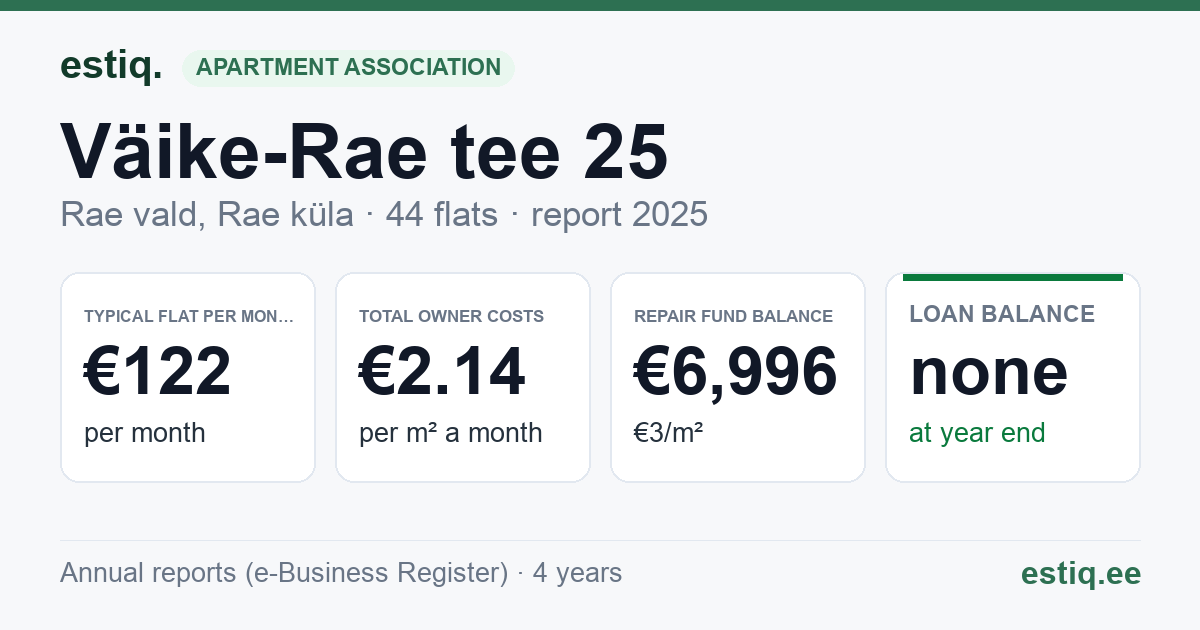This screenshot has height=630, width=1200.
Task: Click the TOTAL OWNER COSTS label
Action: coord(452,316)
